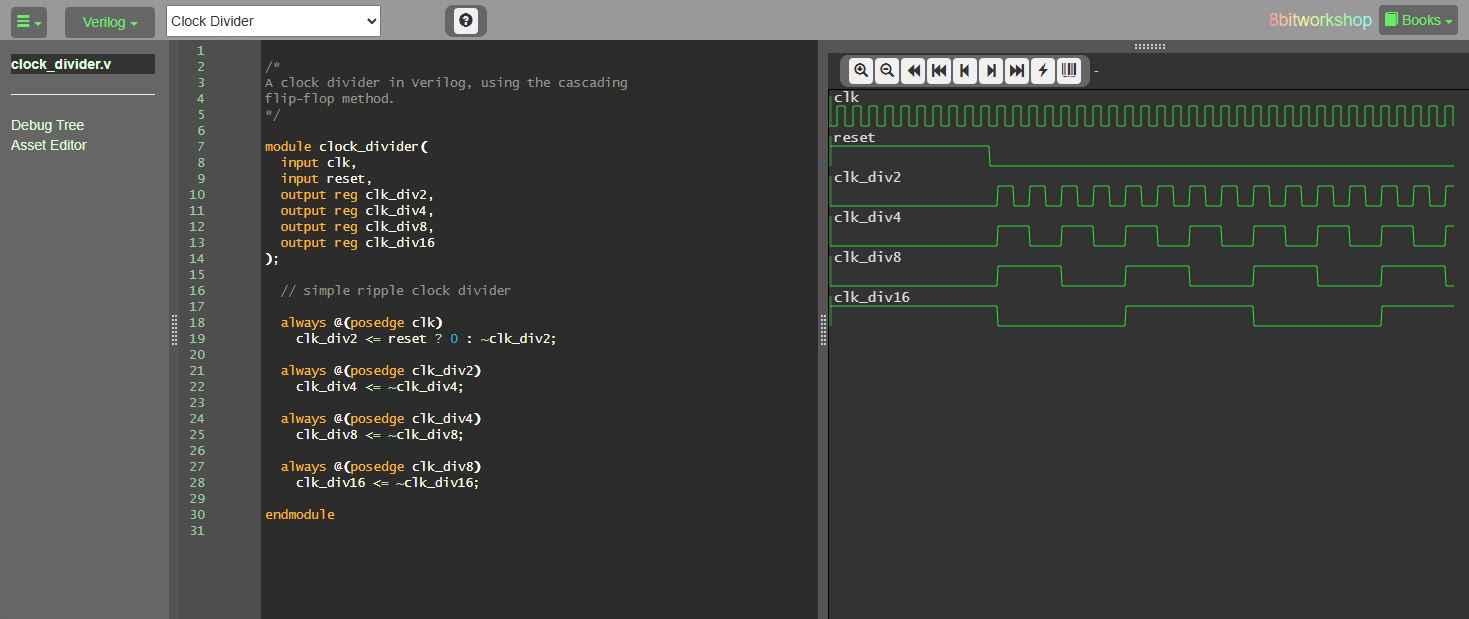This screenshot has width=1469, height=619.
Task: Step forward one clock edge
Action: [x=991, y=70]
